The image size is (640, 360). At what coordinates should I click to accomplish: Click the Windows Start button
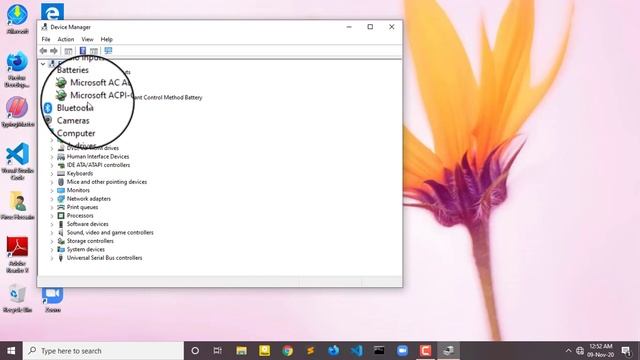click(11, 351)
